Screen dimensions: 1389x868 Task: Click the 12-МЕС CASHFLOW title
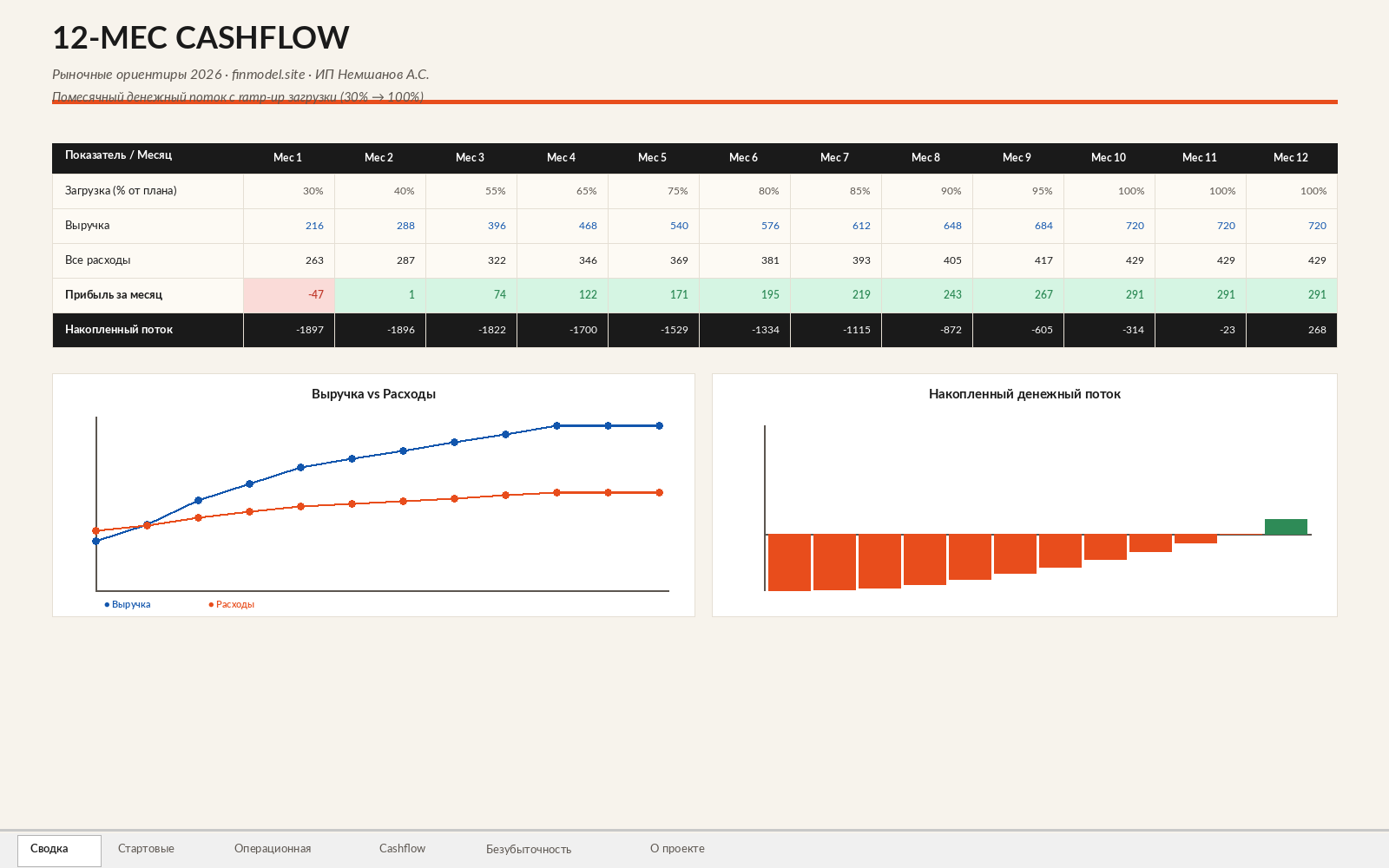pyautogui.click(x=201, y=37)
